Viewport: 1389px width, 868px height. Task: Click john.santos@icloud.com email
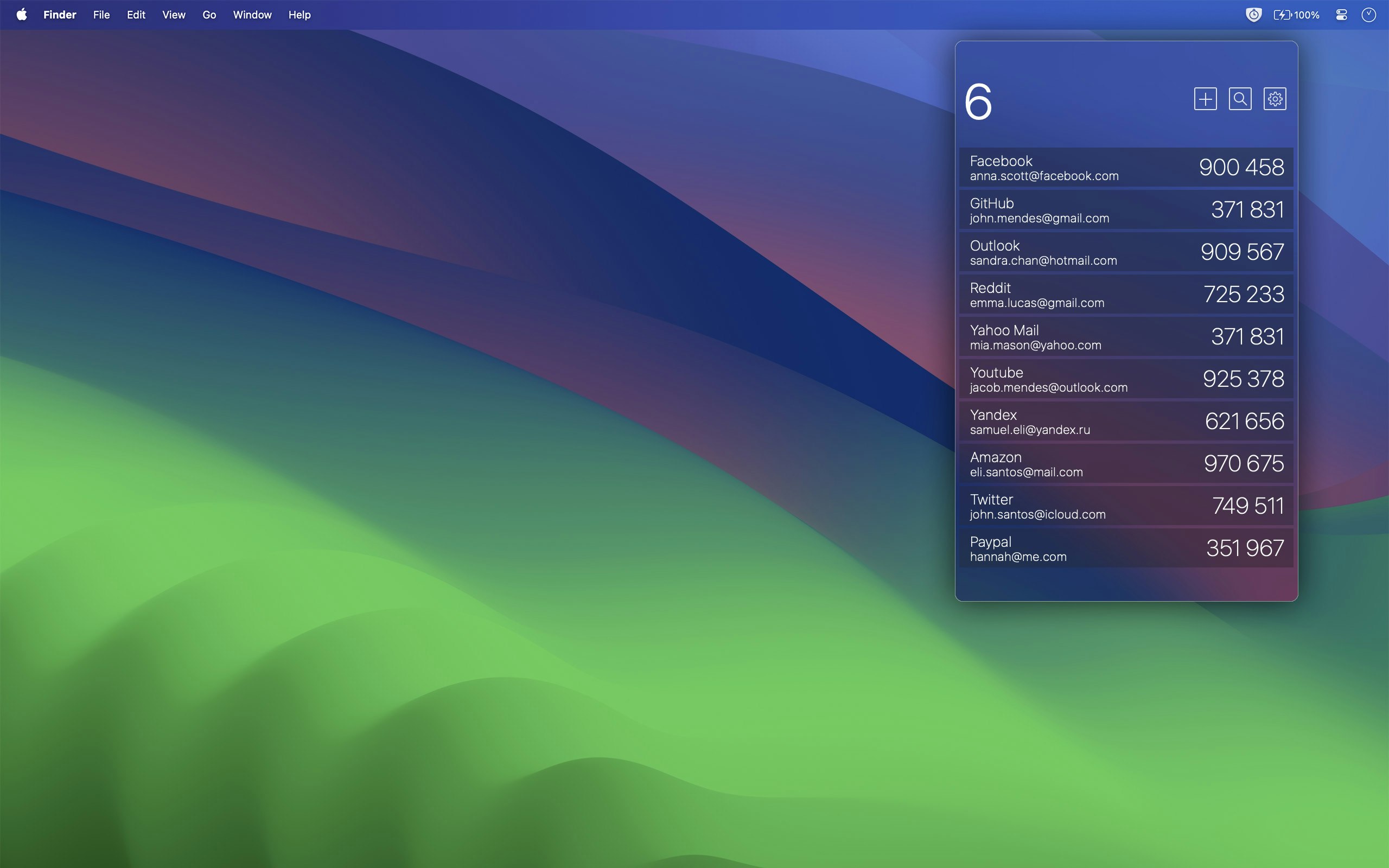coord(1038,514)
